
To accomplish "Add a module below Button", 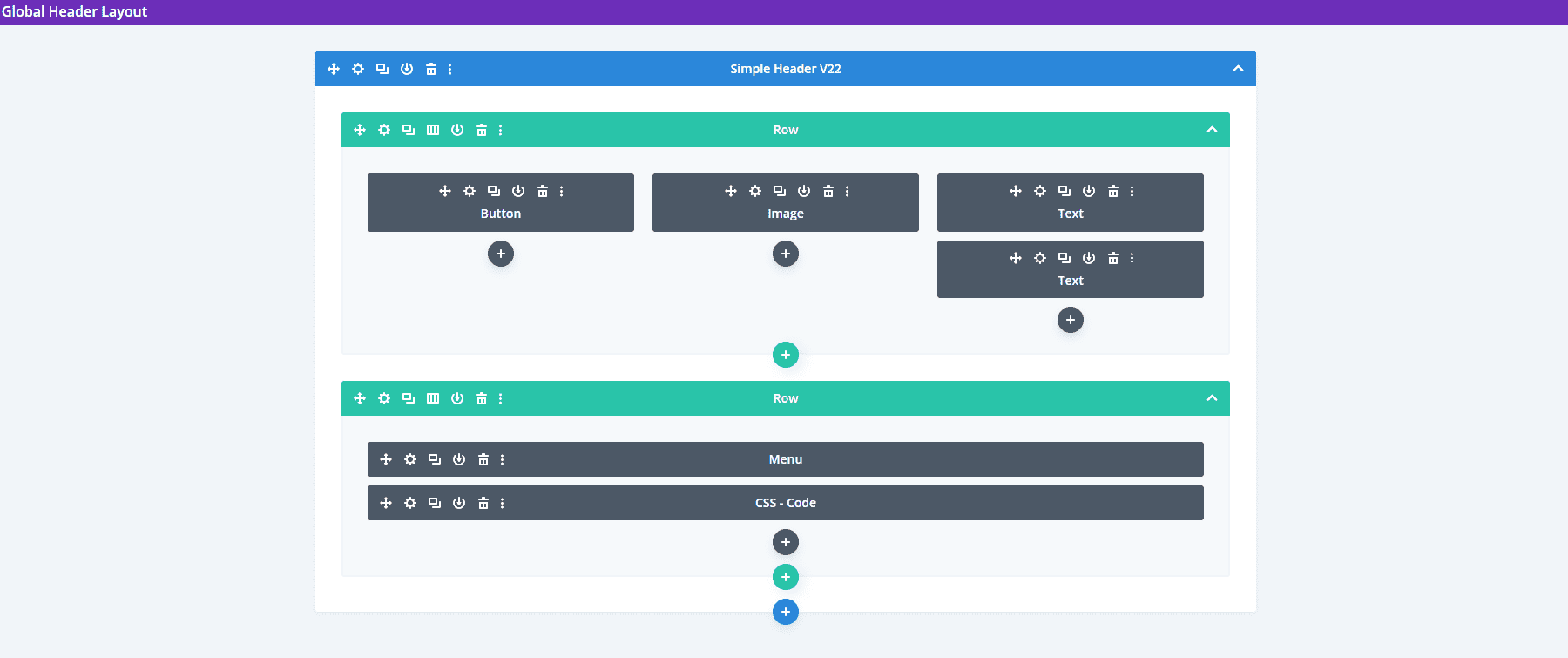I will click(x=501, y=254).
